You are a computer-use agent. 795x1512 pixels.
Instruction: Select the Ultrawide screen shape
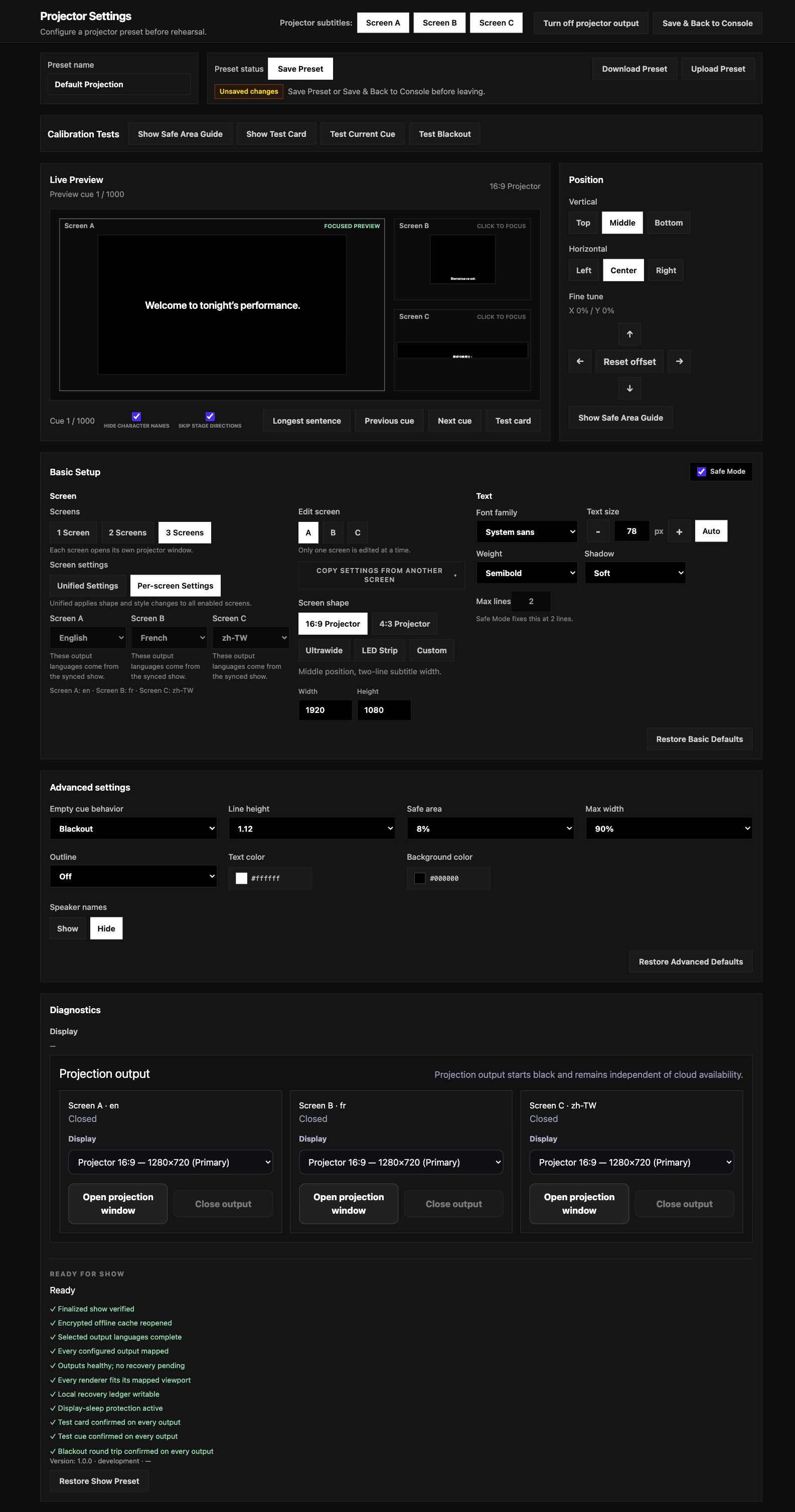click(x=324, y=650)
